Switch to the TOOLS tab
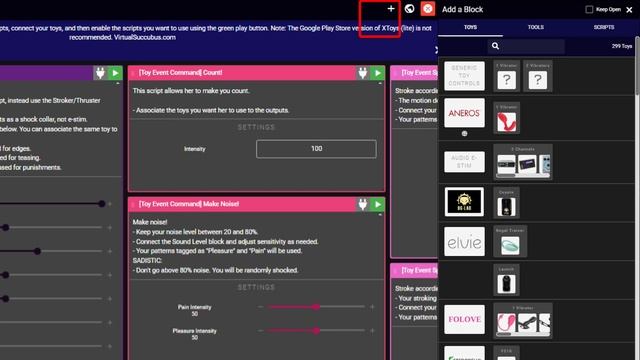Screen dimensions: 640x360 (x=536, y=27)
